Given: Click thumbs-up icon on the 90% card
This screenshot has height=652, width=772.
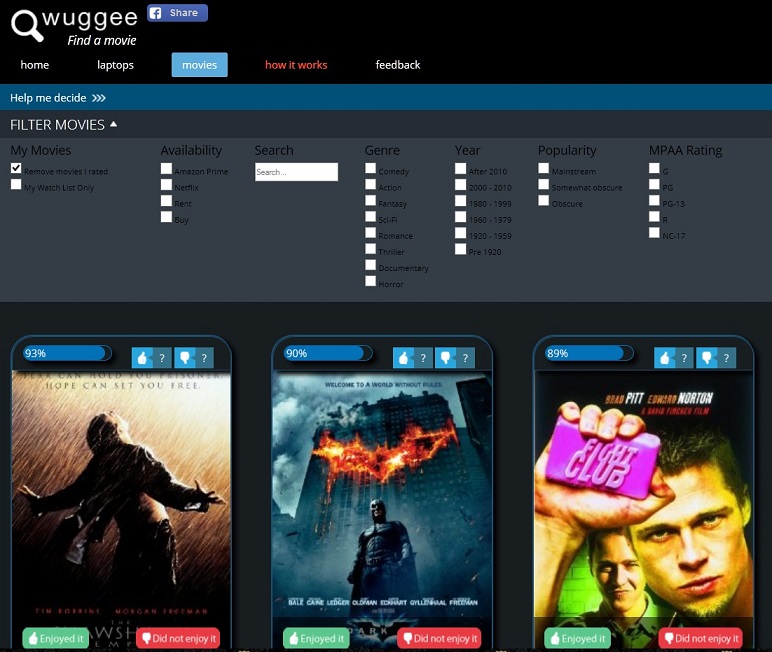Looking at the screenshot, I should pos(403,358).
